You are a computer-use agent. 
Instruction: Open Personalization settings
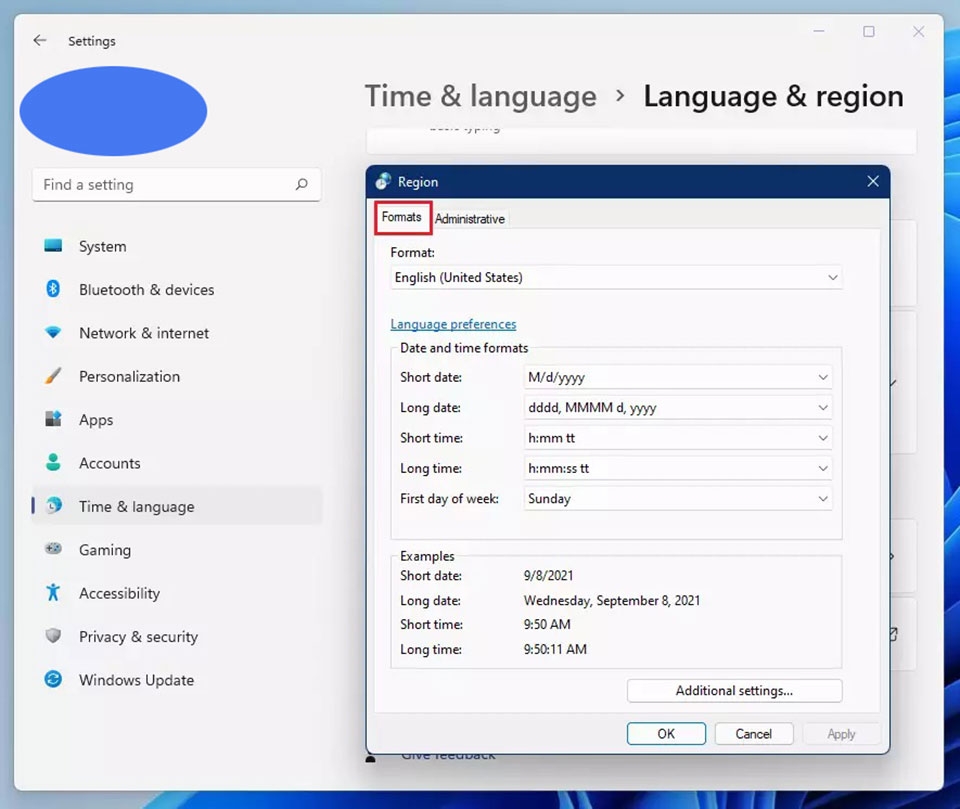[55, 376]
